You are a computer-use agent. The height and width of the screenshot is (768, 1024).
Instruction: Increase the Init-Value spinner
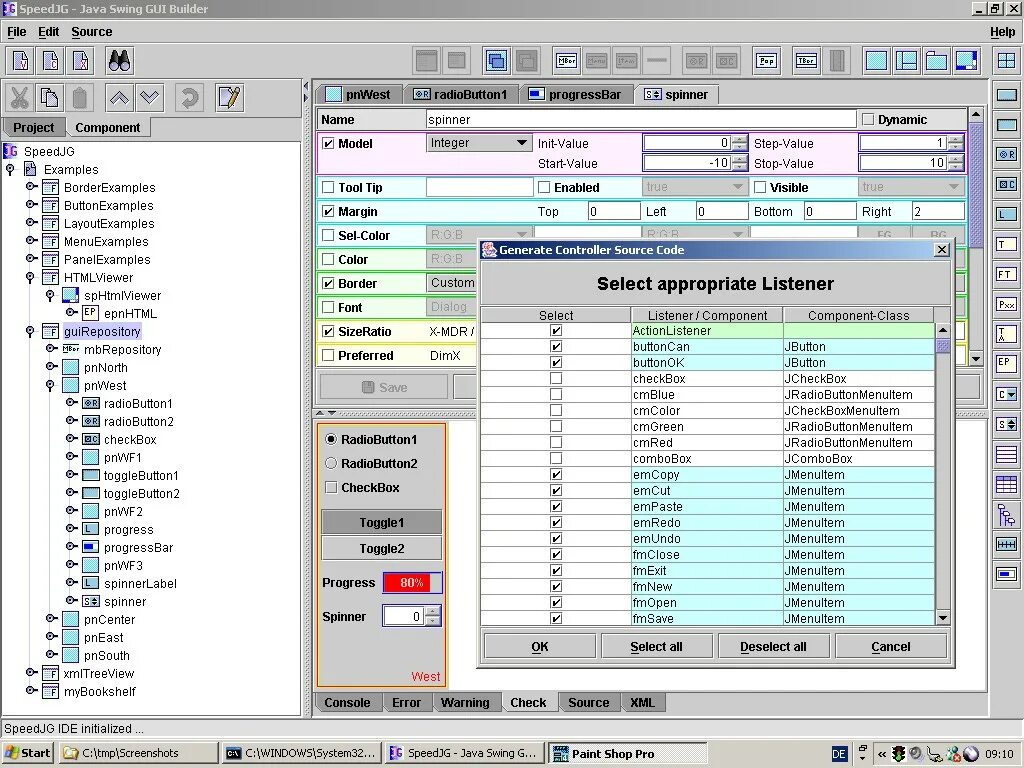click(x=739, y=139)
